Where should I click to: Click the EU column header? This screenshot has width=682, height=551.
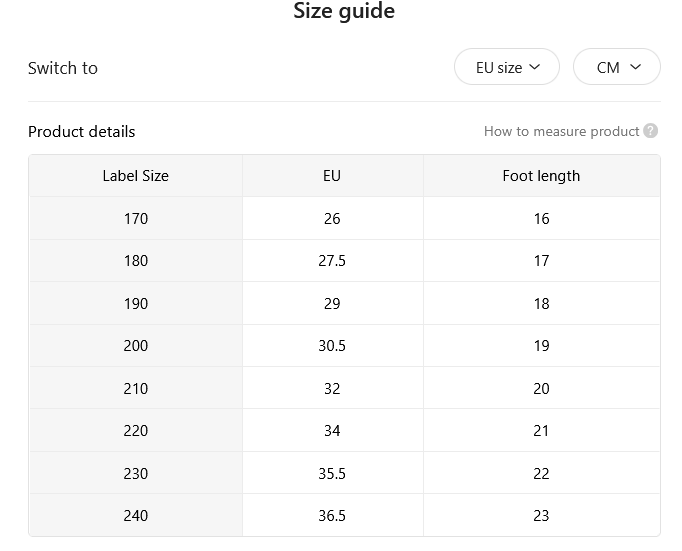pyautogui.click(x=332, y=176)
